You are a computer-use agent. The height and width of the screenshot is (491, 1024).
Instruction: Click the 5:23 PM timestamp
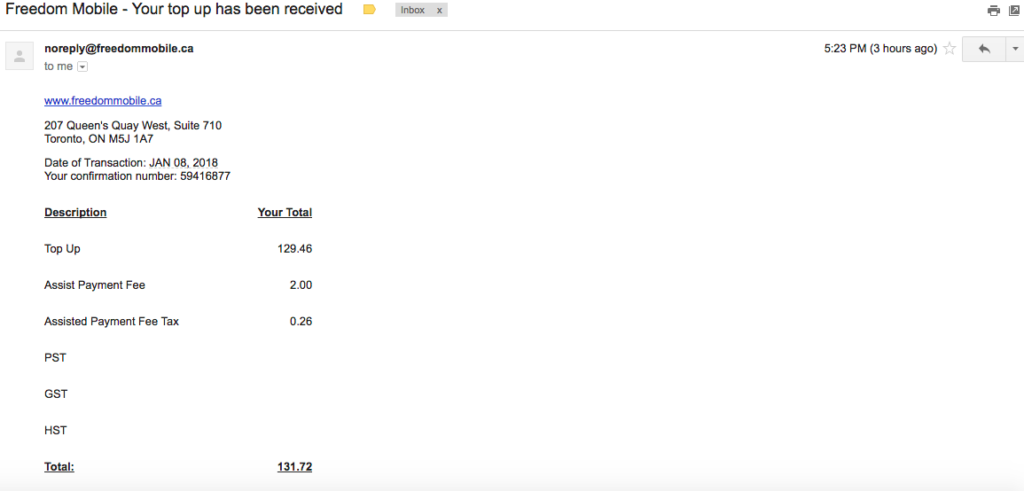(880, 48)
